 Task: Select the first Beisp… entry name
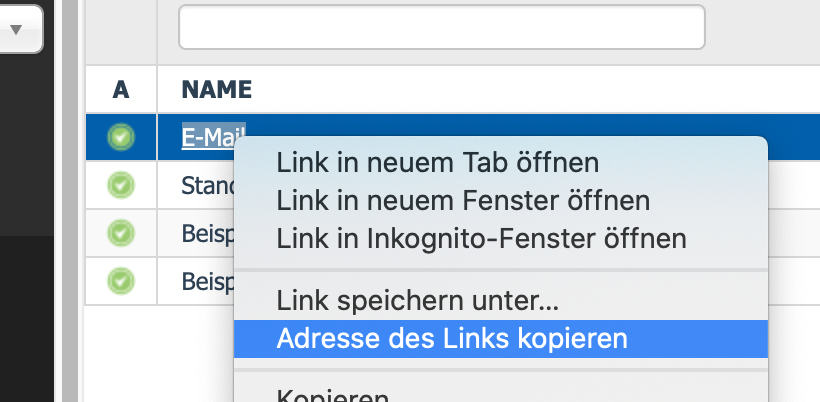(x=206, y=233)
